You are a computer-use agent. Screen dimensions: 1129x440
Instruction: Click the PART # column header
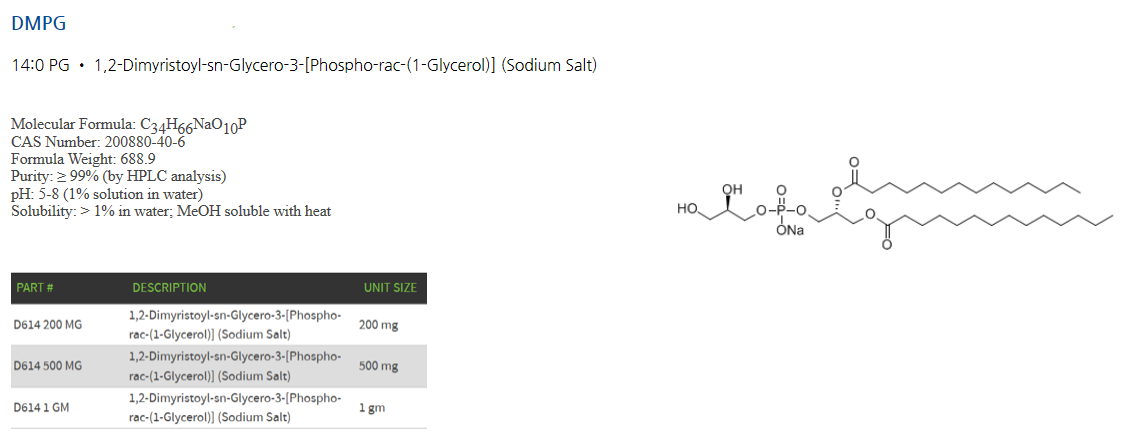(34, 288)
